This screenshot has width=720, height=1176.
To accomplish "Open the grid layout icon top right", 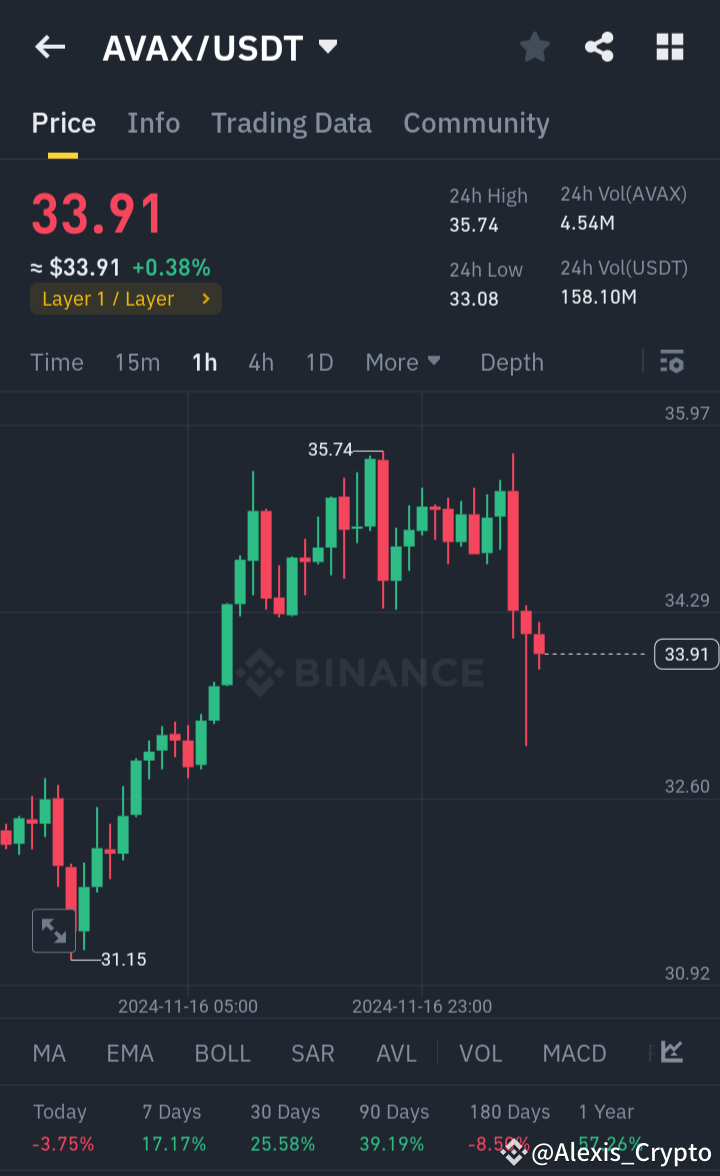I will click(x=669, y=47).
